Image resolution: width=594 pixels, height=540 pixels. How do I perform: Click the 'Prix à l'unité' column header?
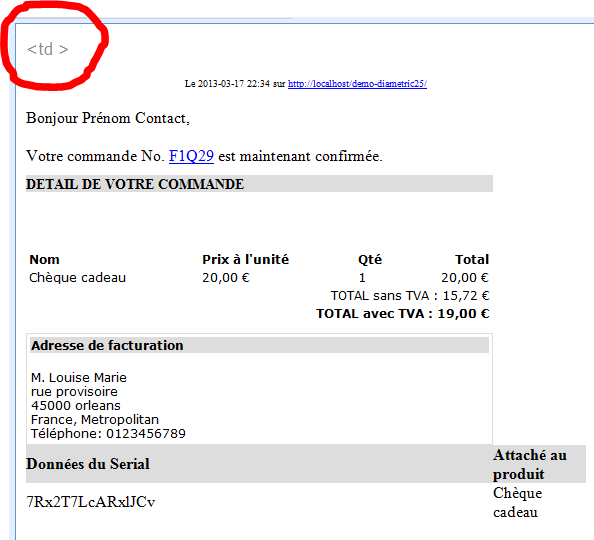[x=245, y=260]
